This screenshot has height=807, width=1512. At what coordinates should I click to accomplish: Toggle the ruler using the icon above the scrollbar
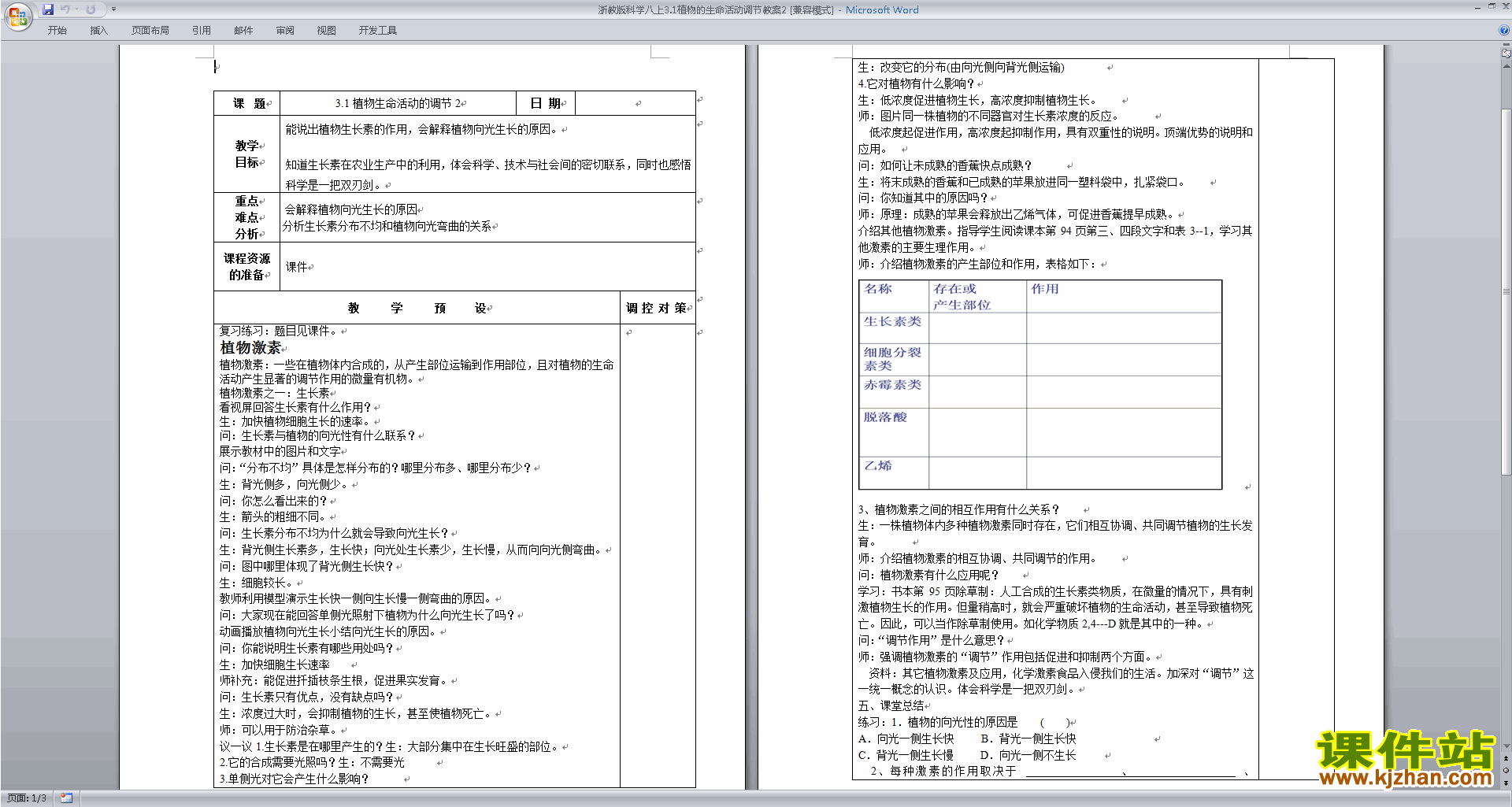1506,54
